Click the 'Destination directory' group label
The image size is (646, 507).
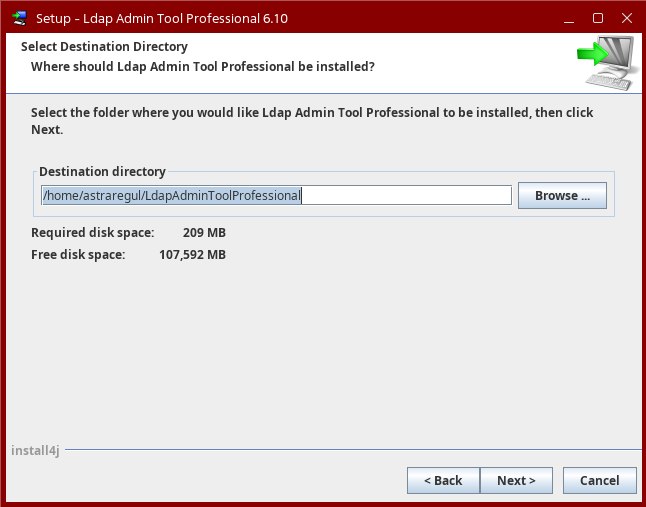pos(102,172)
